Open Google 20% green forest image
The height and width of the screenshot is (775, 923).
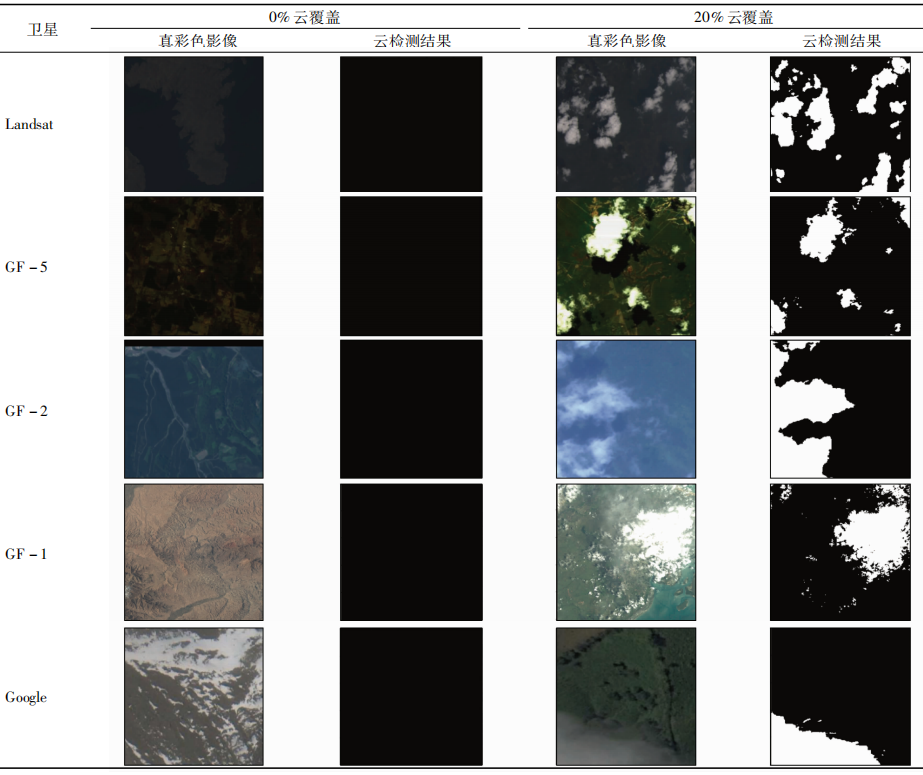click(x=626, y=696)
